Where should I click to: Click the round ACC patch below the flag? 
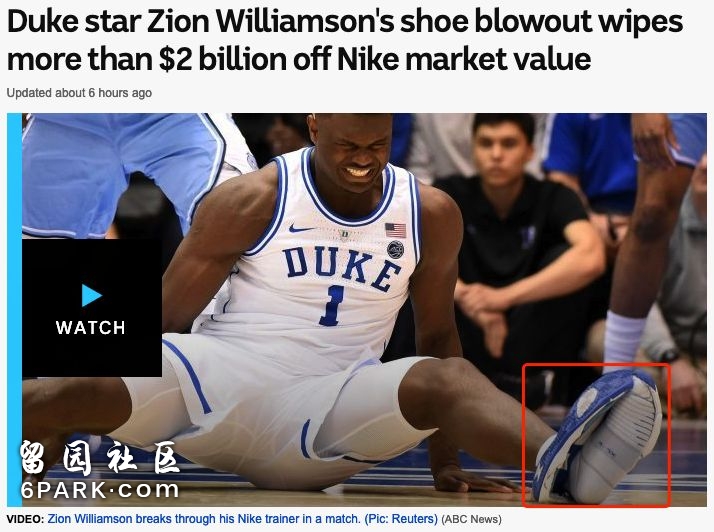coord(395,250)
